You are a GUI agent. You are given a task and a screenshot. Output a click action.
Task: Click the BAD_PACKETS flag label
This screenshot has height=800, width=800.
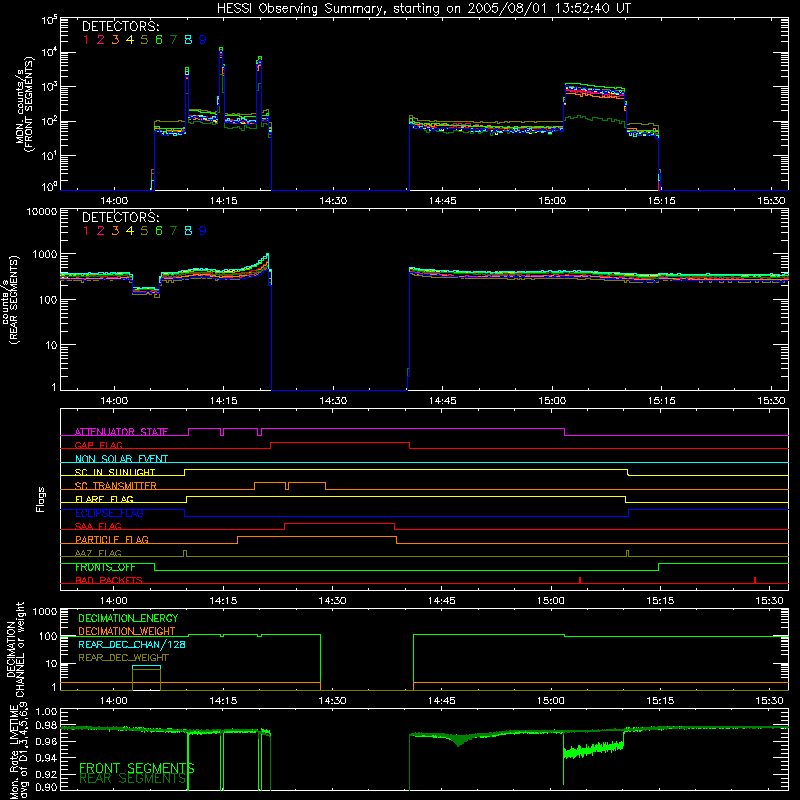[x=109, y=580]
